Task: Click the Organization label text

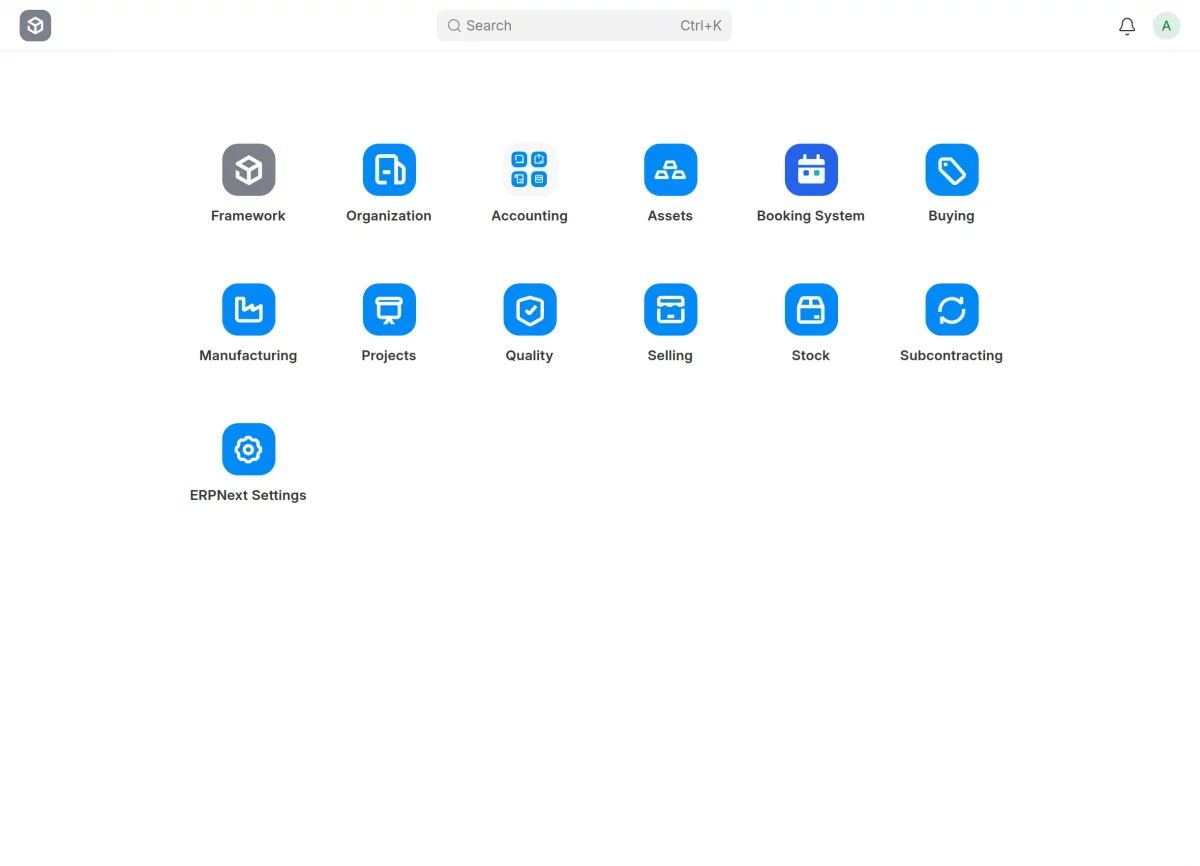Action: click(x=389, y=216)
